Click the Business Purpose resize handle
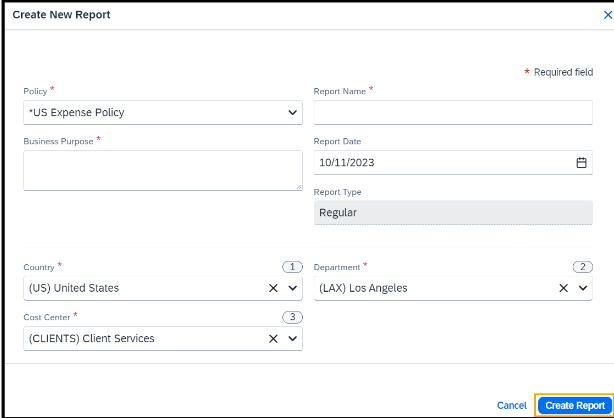Image resolution: width=614 pixels, height=418 pixels. coord(299,187)
